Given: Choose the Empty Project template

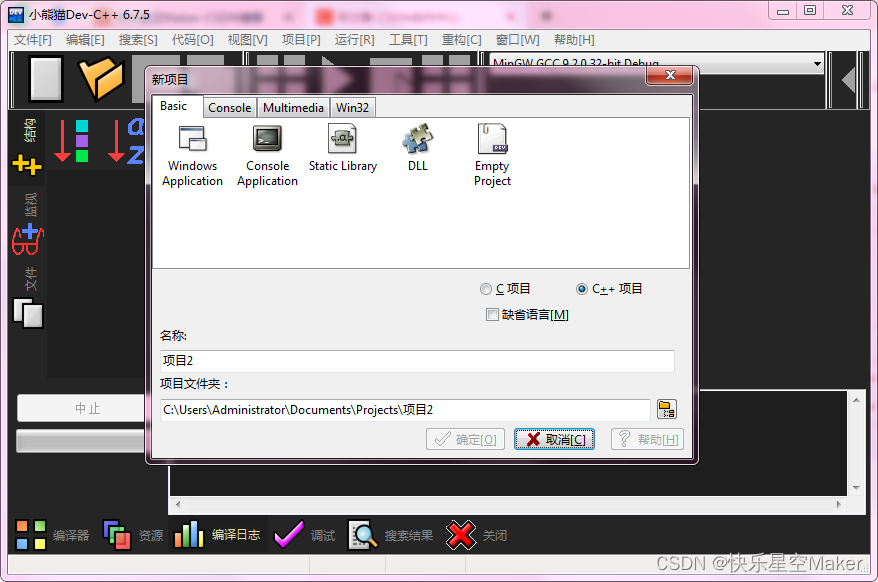Looking at the screenshot, I should [492, 155].
